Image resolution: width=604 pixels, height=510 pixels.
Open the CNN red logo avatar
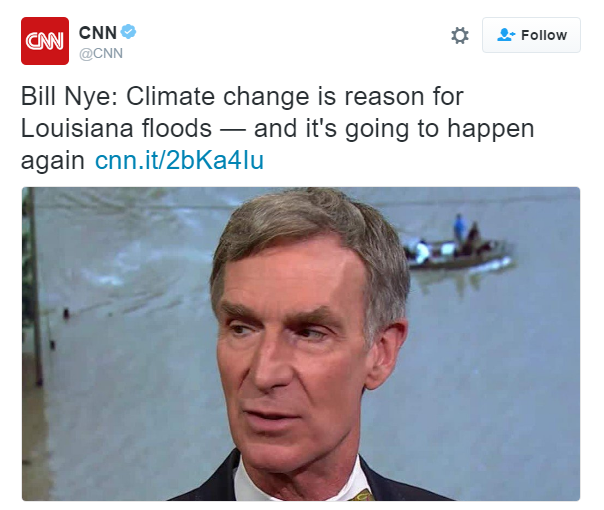click(45, 41)
